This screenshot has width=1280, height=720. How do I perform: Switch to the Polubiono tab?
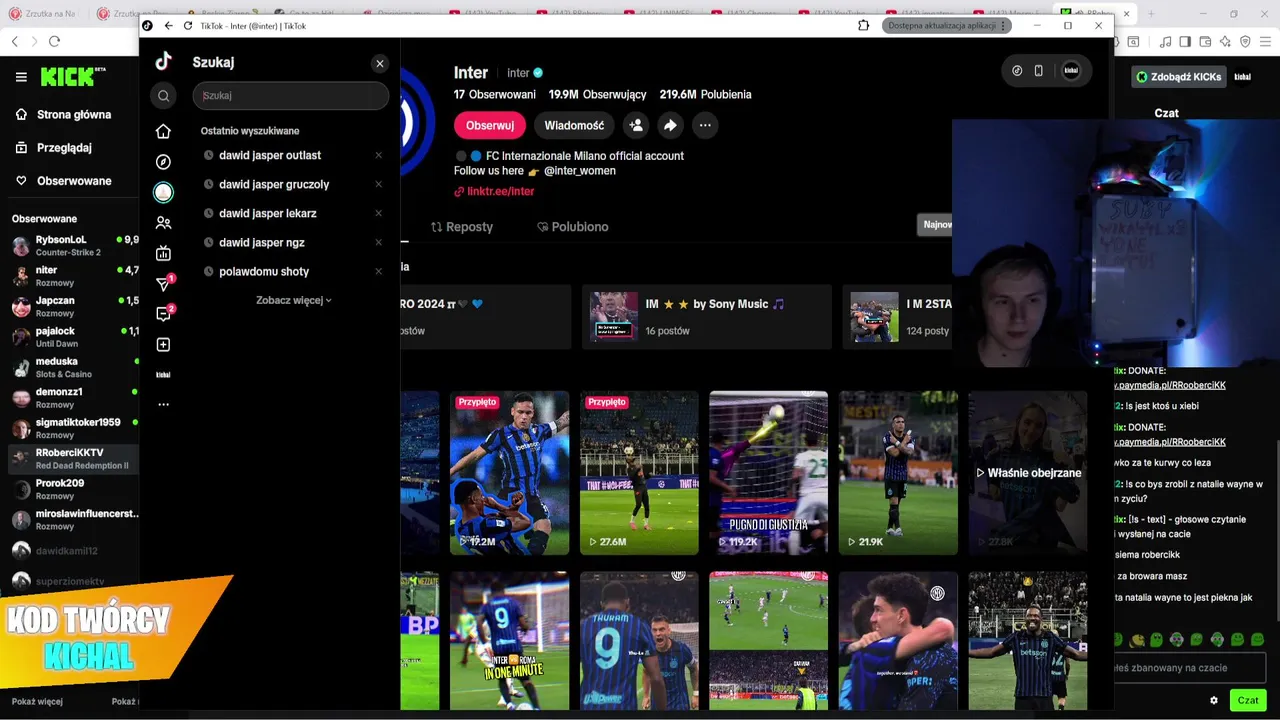click(573, 227)
